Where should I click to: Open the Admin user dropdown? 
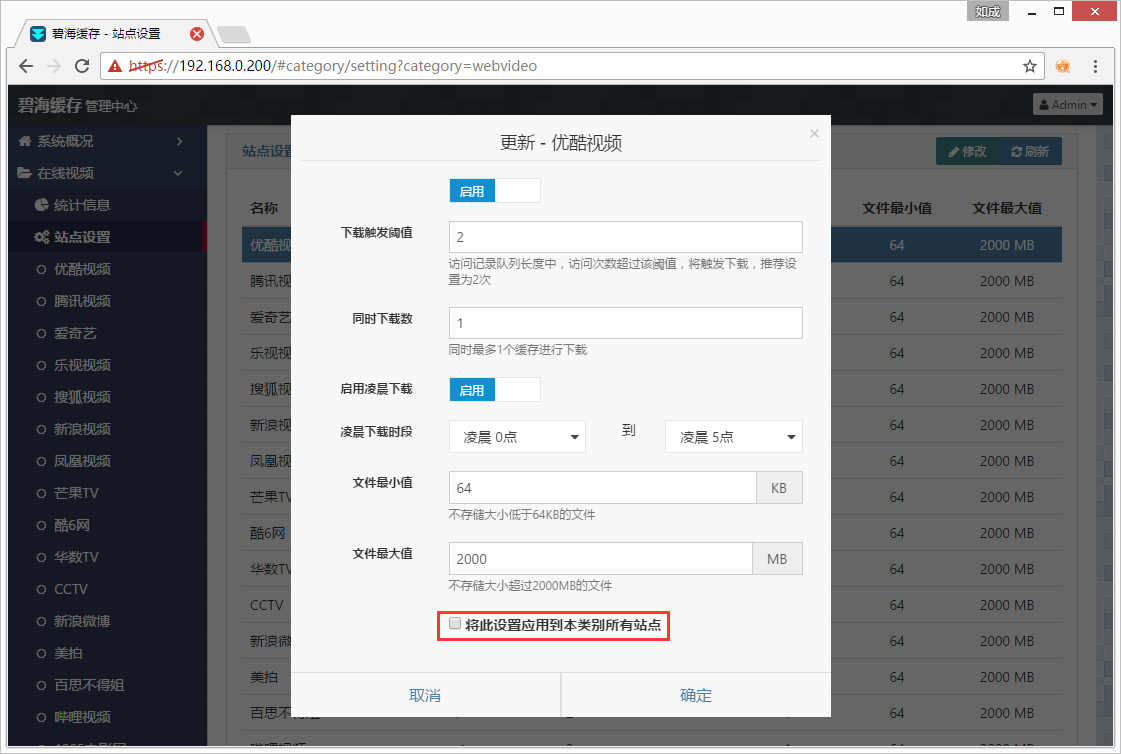(1068, 104)
